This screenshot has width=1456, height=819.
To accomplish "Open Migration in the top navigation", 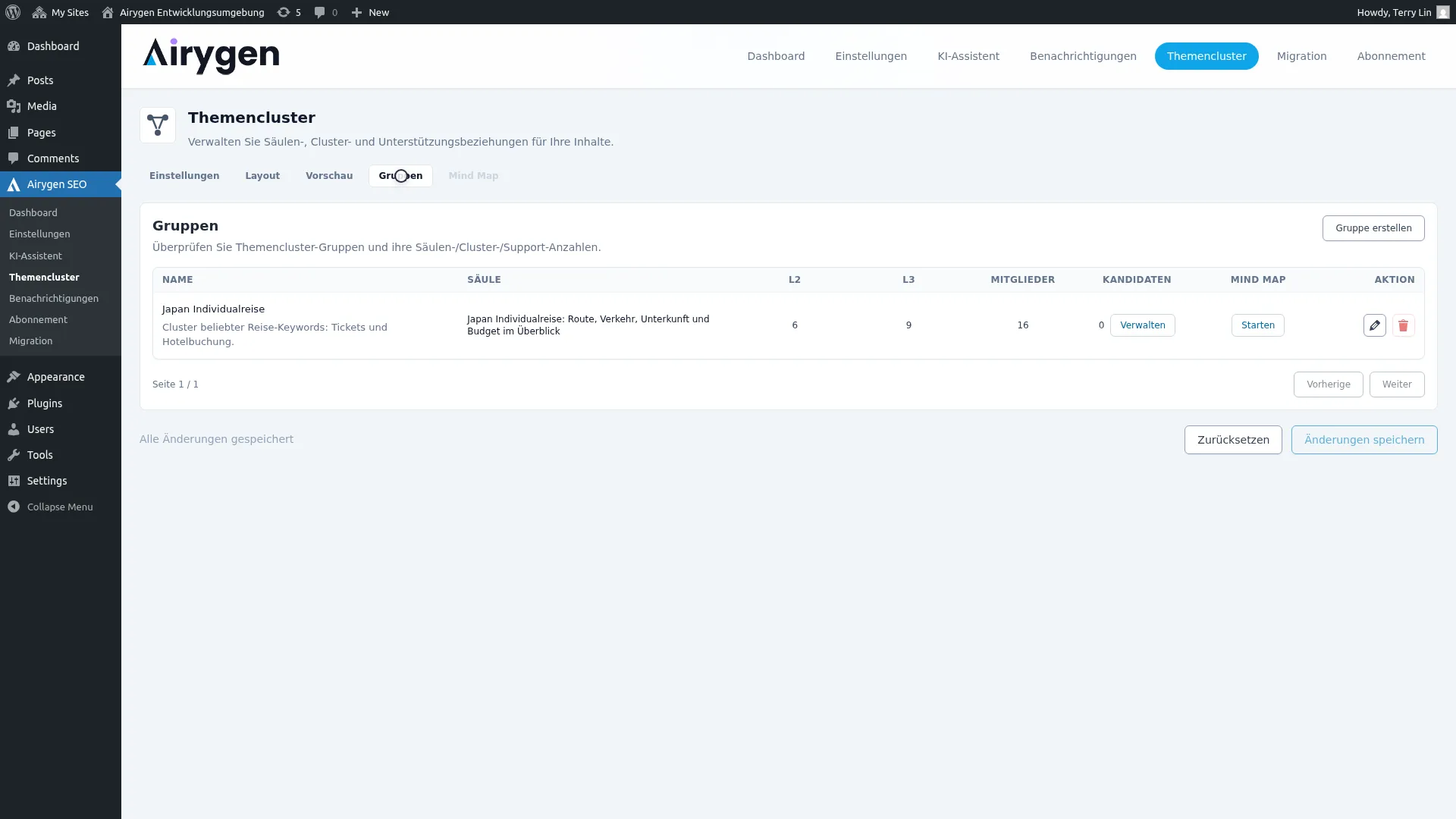I will (1301, 55).
